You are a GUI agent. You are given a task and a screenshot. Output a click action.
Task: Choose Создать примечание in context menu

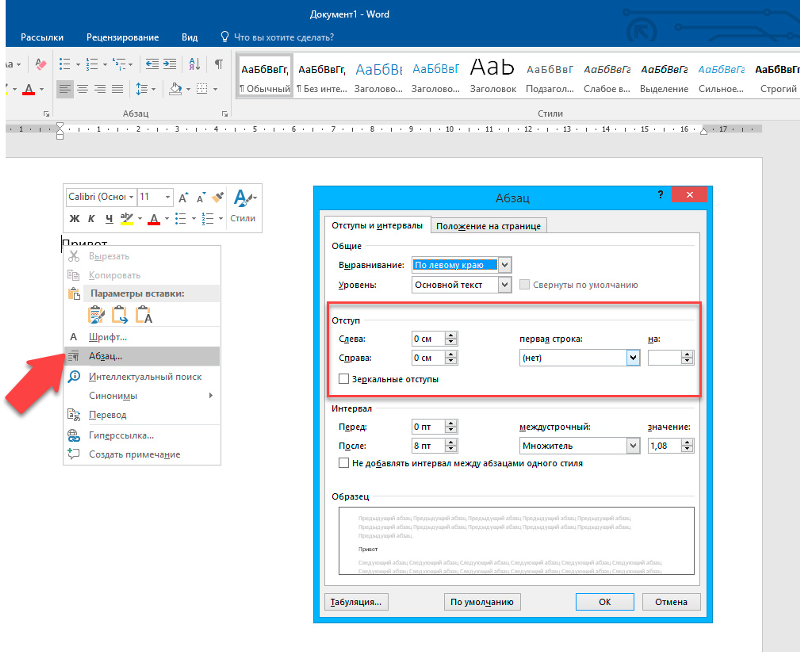pyautogui.click(x=142, y=454)
